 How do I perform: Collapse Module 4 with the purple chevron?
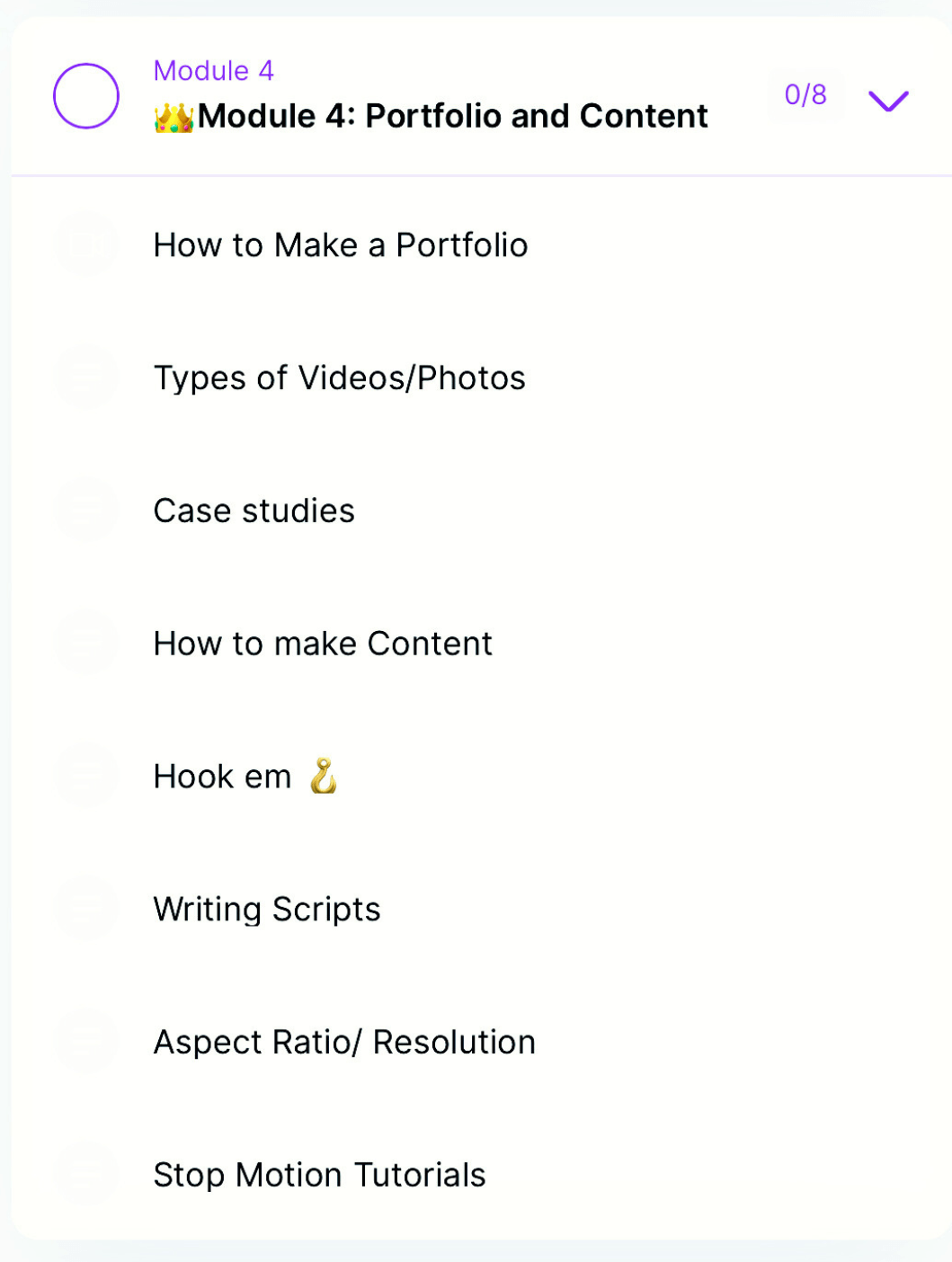tap(888, 100)
